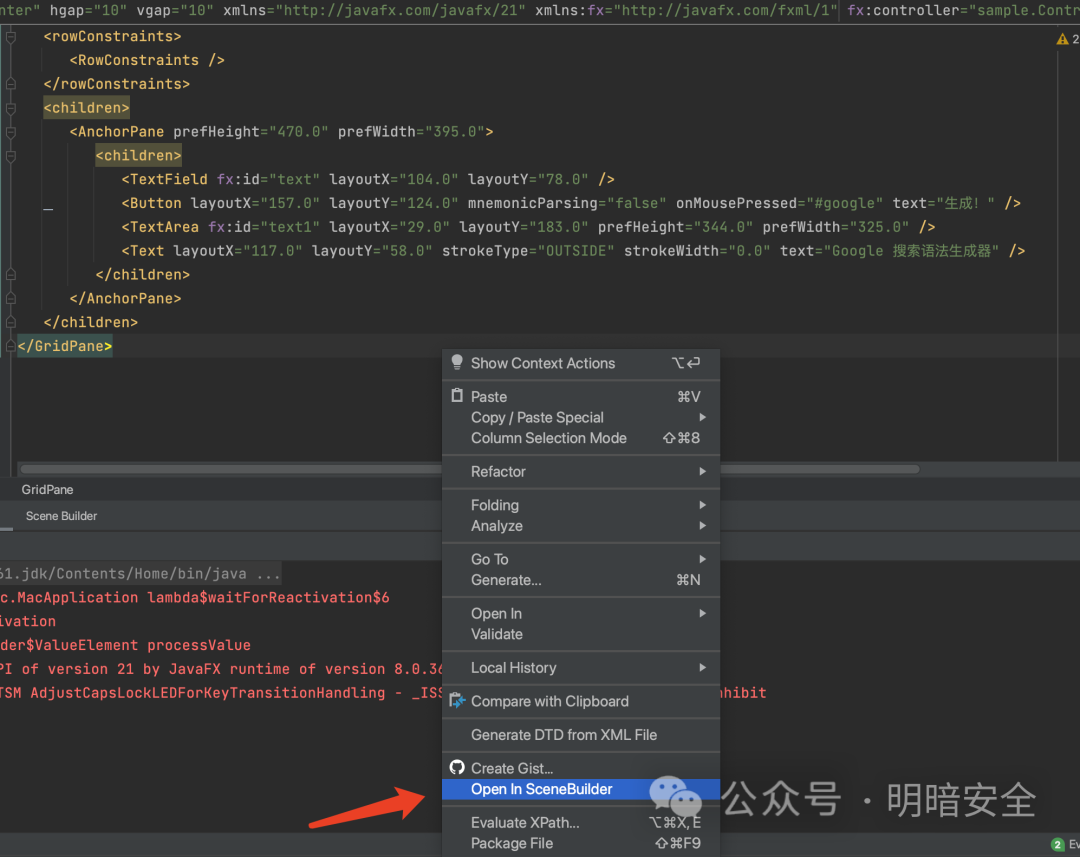
Task: Click the clipboard icon next to Paste
Action: coord(457,395)
